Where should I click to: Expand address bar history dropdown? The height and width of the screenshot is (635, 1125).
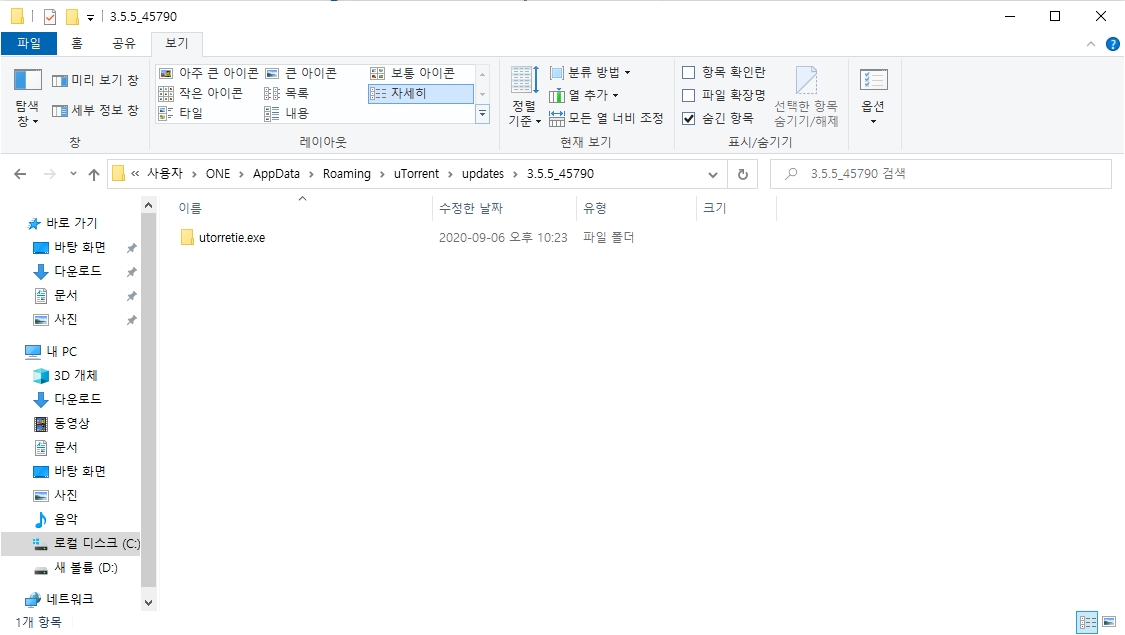(x=712, y=174)
